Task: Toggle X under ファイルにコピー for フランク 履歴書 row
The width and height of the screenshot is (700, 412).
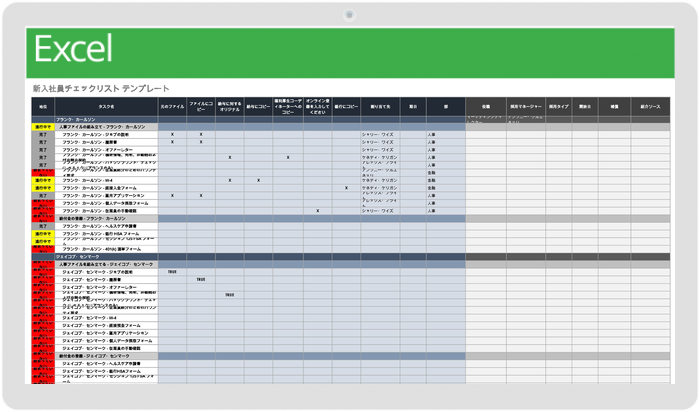Action: click(201, 142)
